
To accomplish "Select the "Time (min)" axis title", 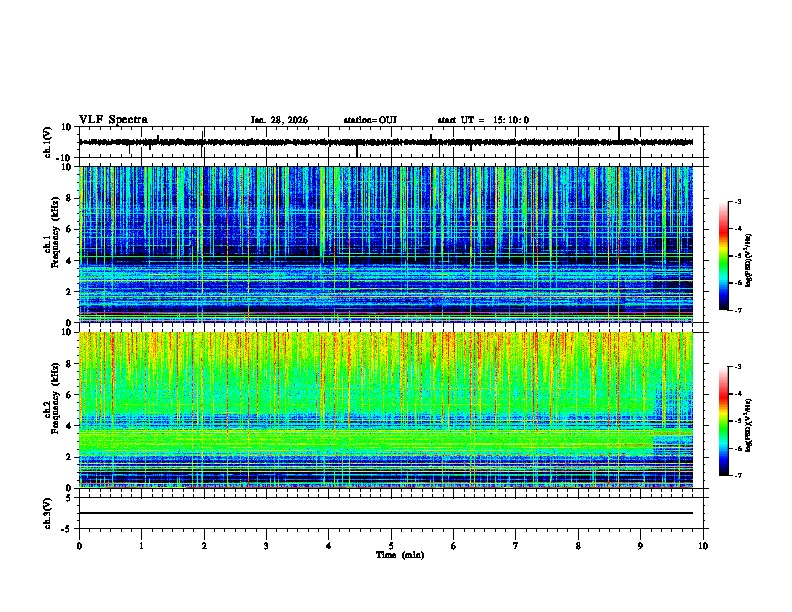I will tap(400, 555).
